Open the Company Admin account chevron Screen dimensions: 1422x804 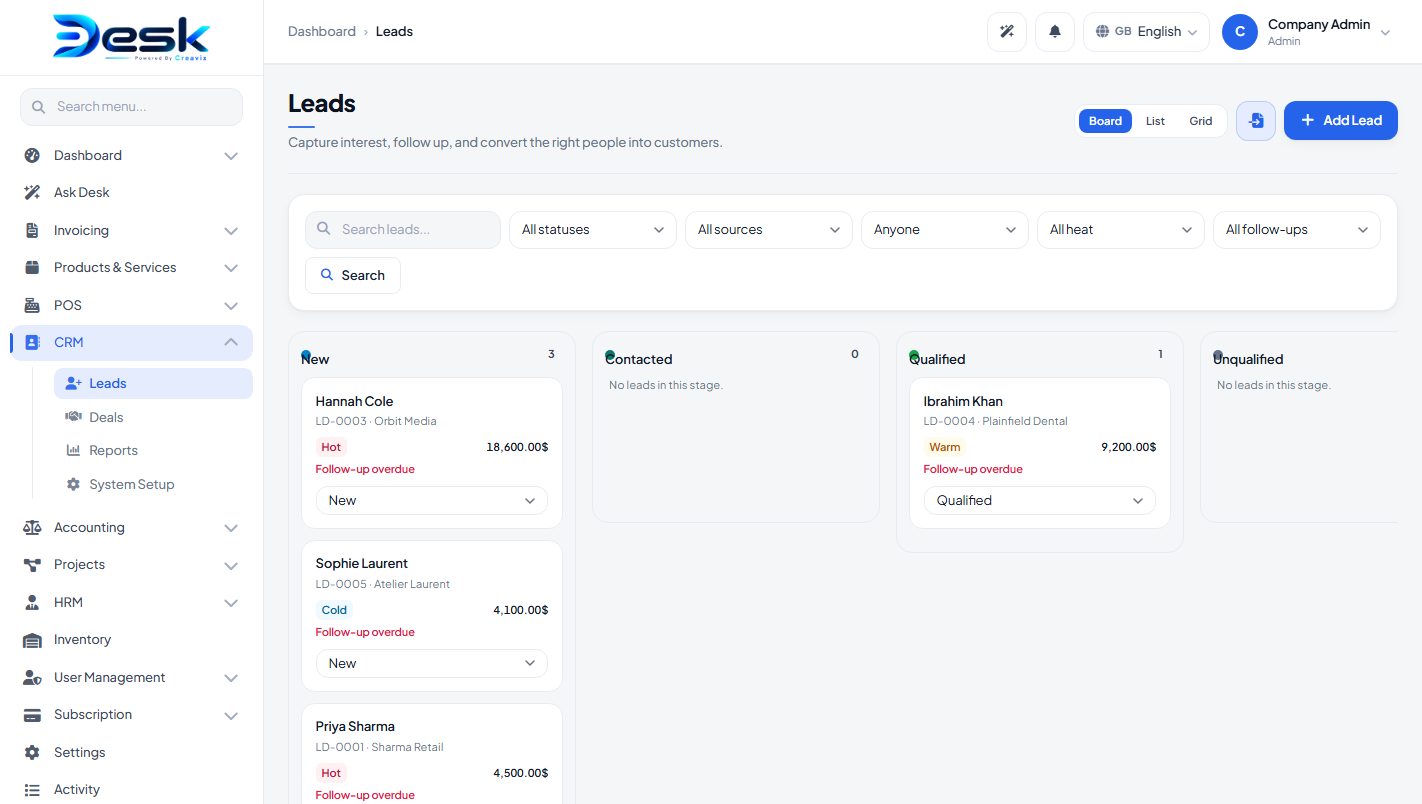(1385, 33)
